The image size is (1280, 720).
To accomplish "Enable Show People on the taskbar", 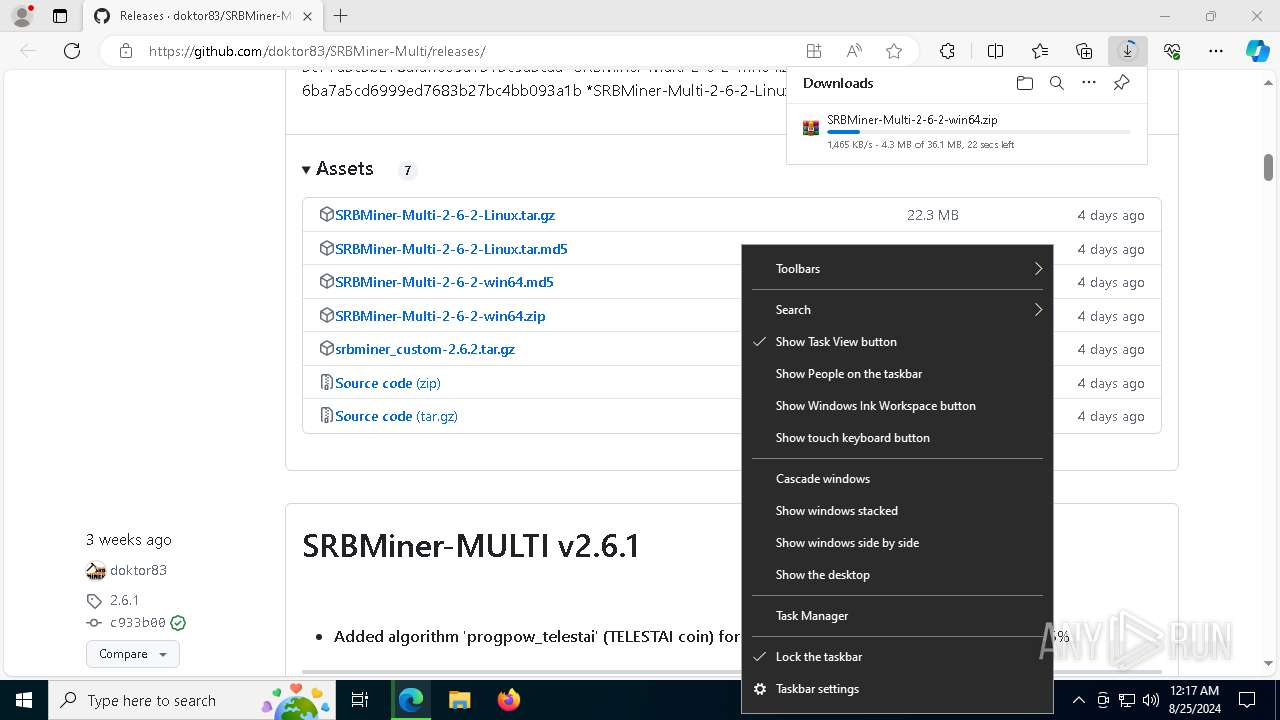I will (x=897, y=374).
